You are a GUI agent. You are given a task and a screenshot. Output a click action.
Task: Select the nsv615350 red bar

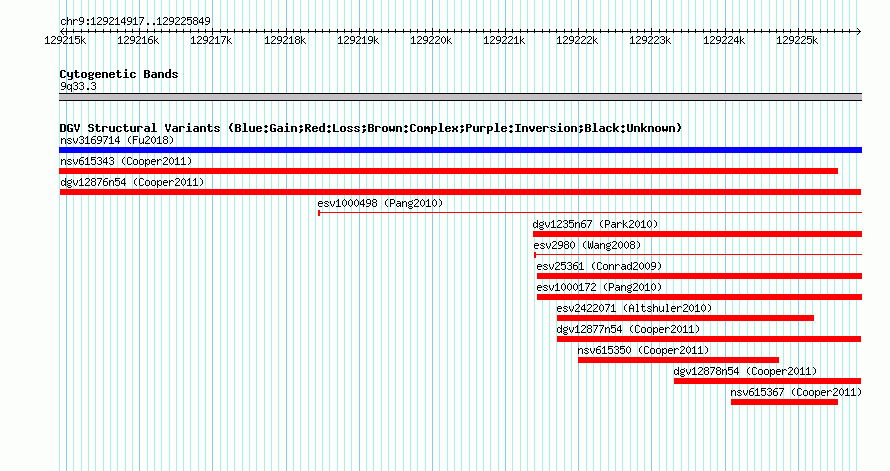click(x=678, y=360)
